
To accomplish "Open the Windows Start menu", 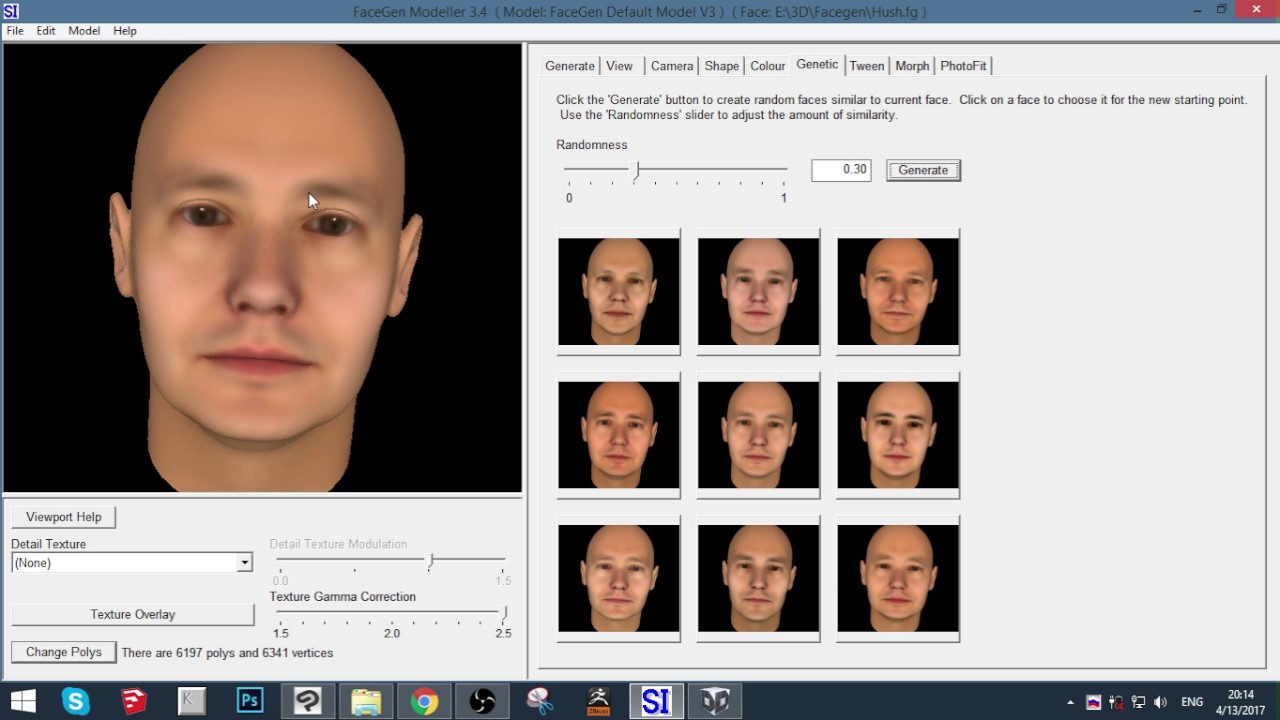I will (22, 701).
